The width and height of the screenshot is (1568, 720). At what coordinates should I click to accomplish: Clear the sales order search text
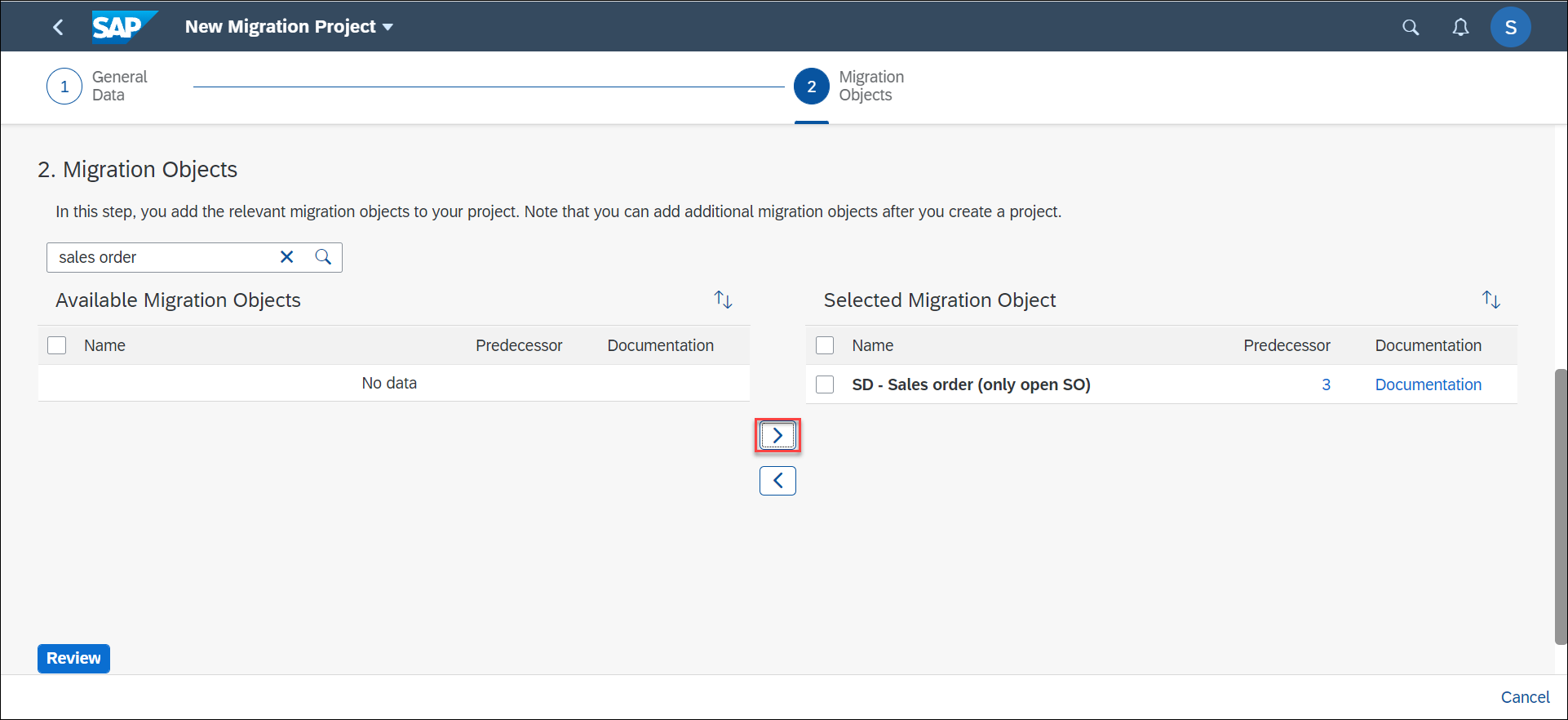pos(286,257)
